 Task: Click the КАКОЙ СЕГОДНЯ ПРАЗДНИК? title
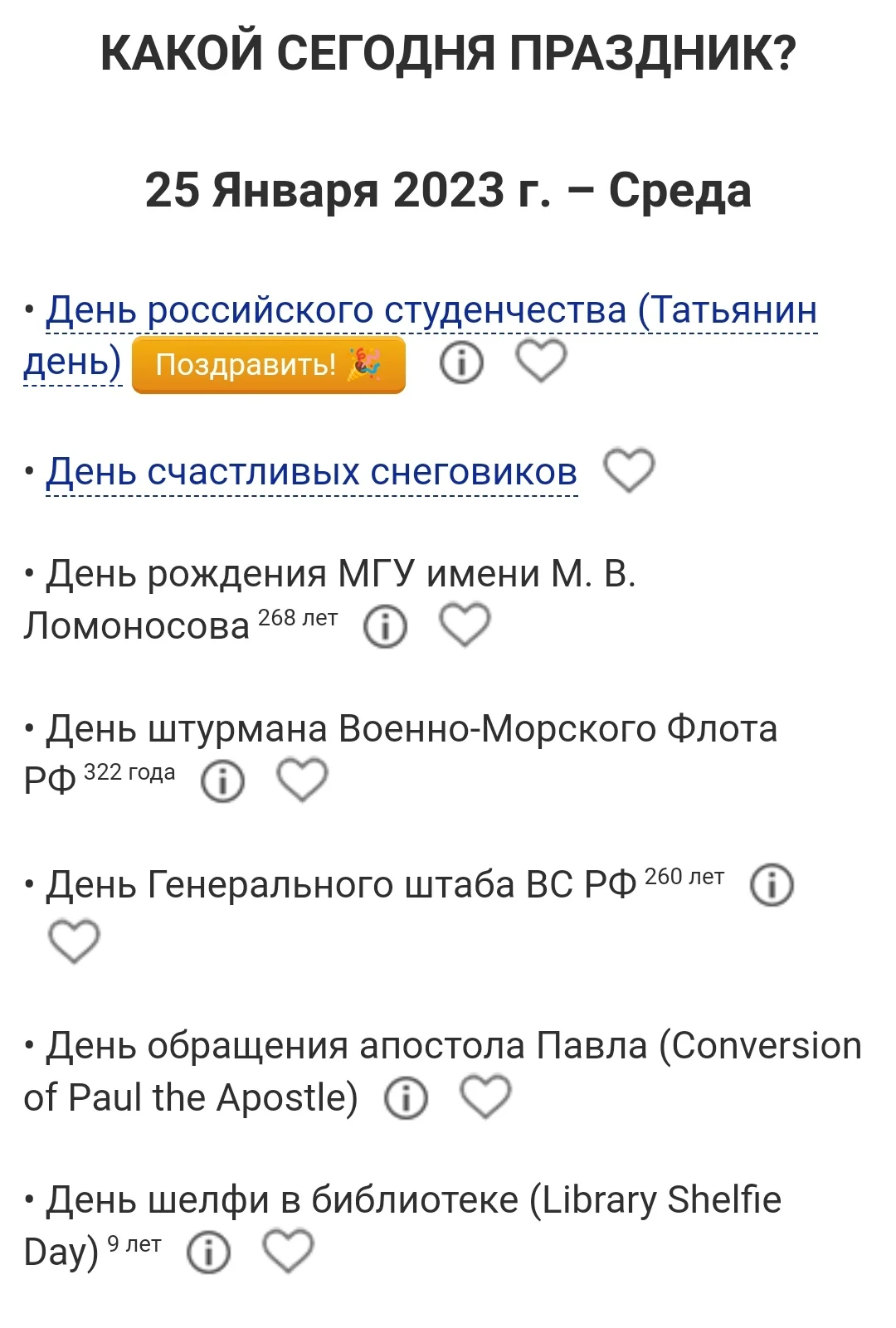[448, 53]
